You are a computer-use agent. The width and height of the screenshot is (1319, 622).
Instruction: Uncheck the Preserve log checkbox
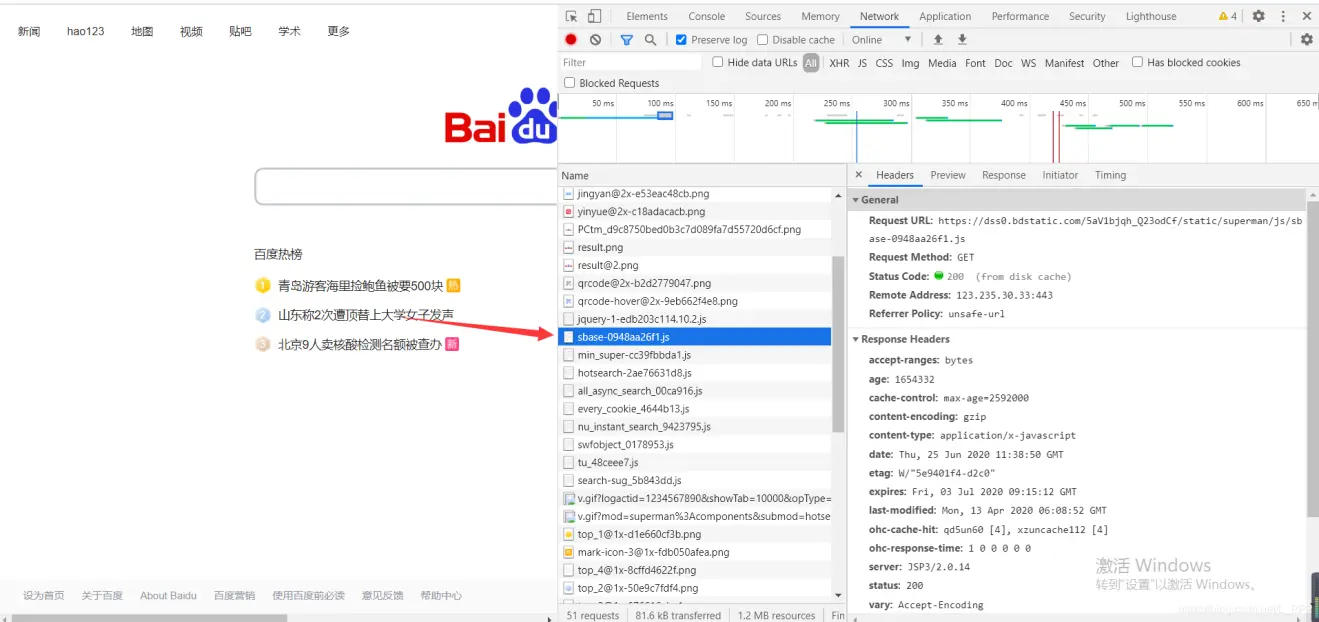point(681,40)
